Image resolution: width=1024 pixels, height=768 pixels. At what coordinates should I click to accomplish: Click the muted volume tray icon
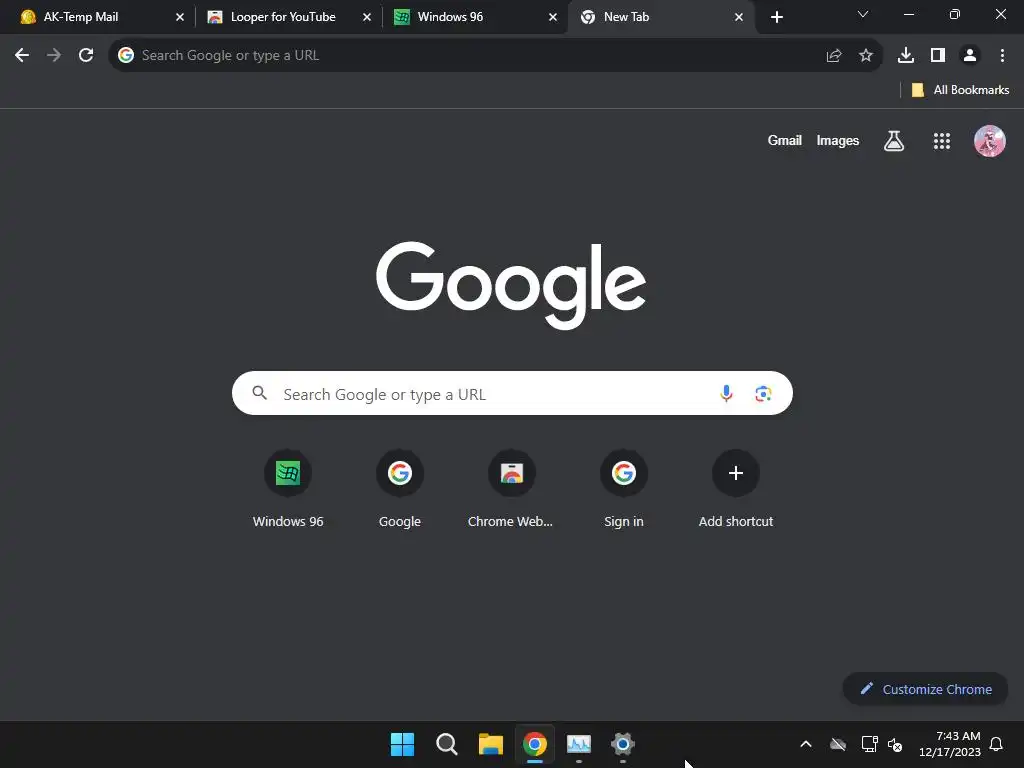pyautogui.click(x=895, y=744)
